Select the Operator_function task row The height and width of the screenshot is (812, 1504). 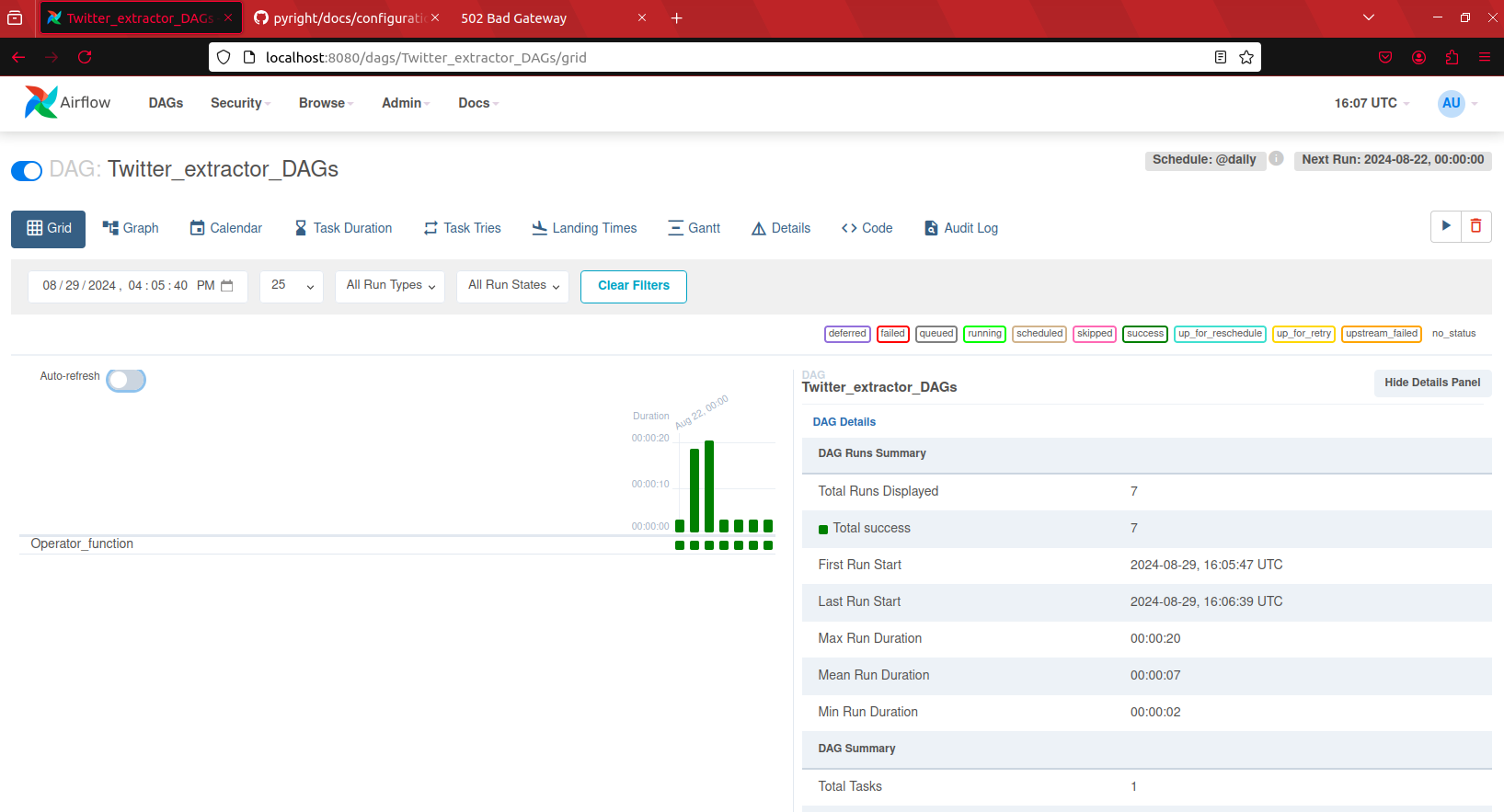[396, 544]
